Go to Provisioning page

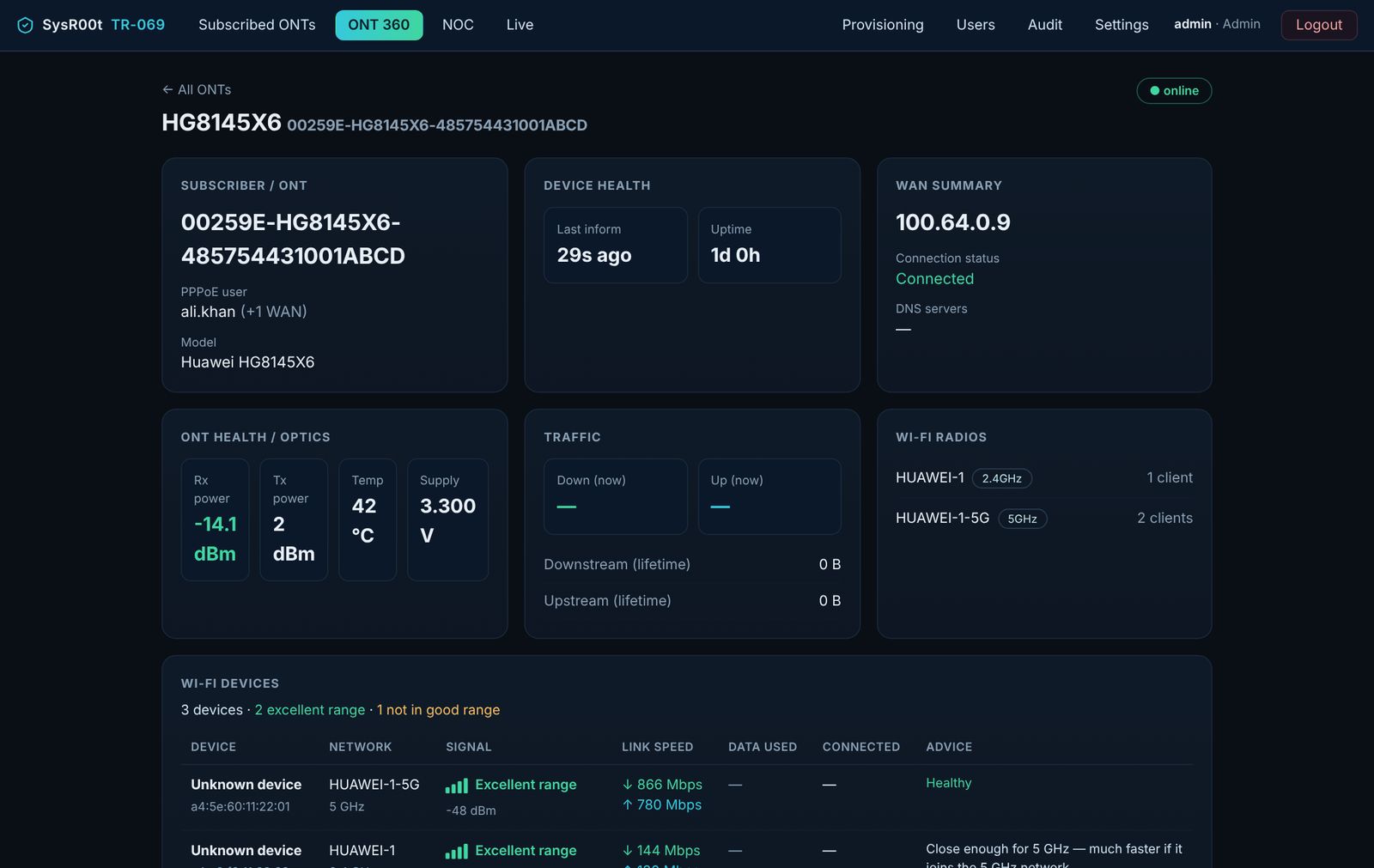pos(883,25)
